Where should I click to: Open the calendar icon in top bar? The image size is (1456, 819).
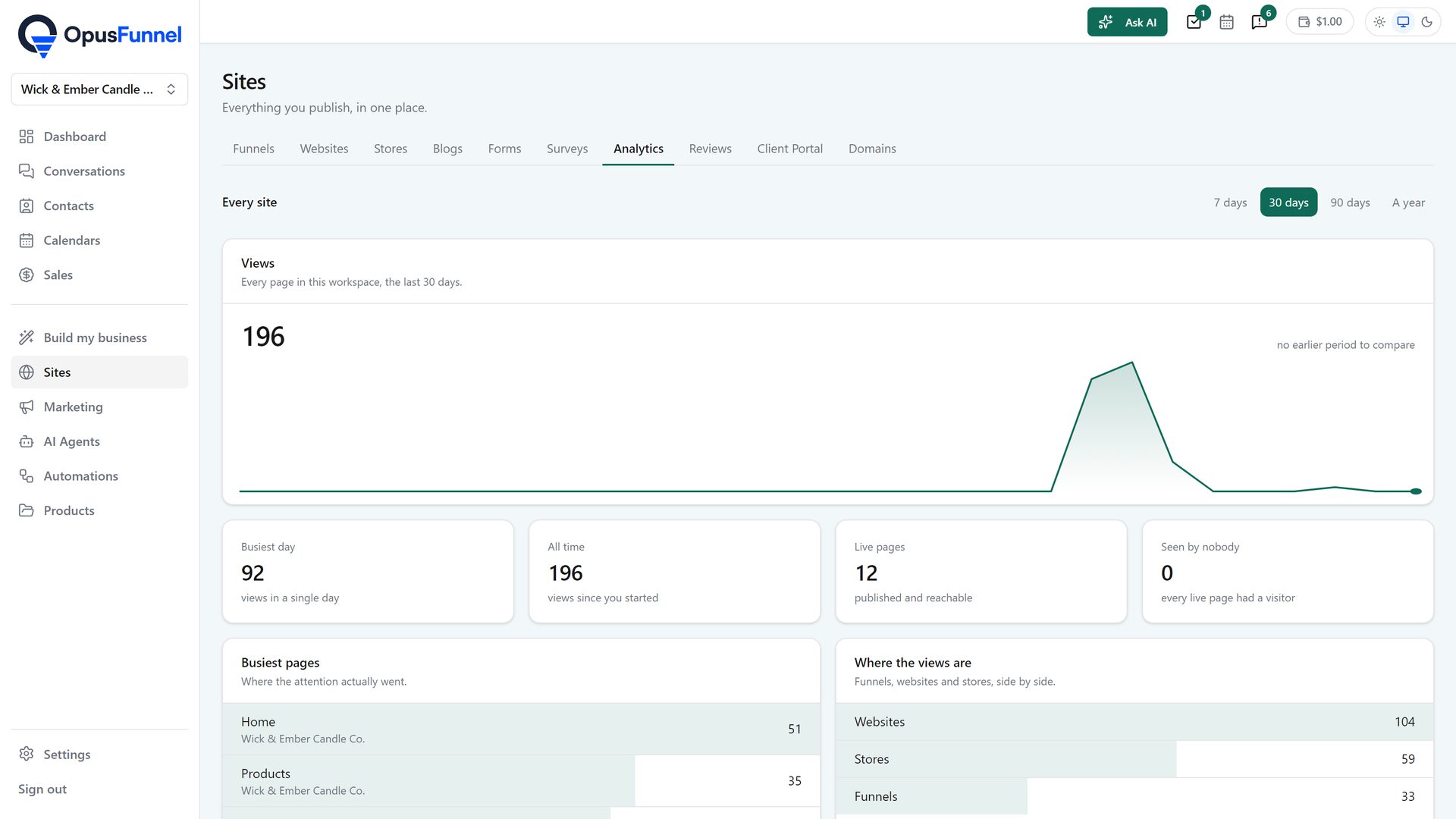point(1226,22)
